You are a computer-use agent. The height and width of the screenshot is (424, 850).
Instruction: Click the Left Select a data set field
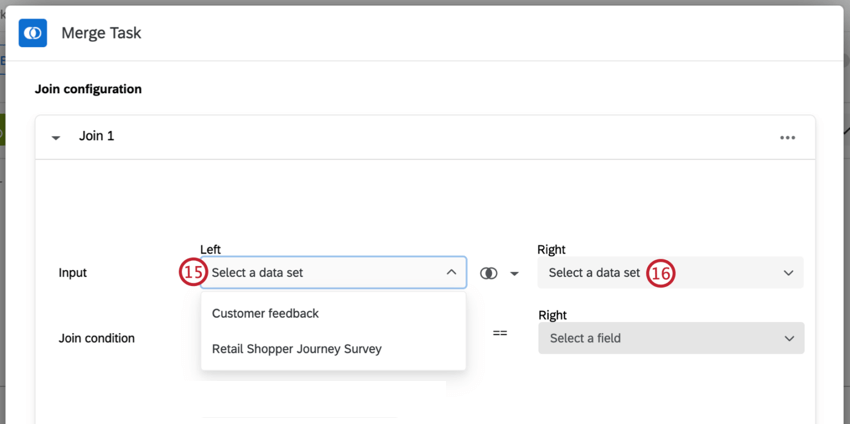point(320,272)
